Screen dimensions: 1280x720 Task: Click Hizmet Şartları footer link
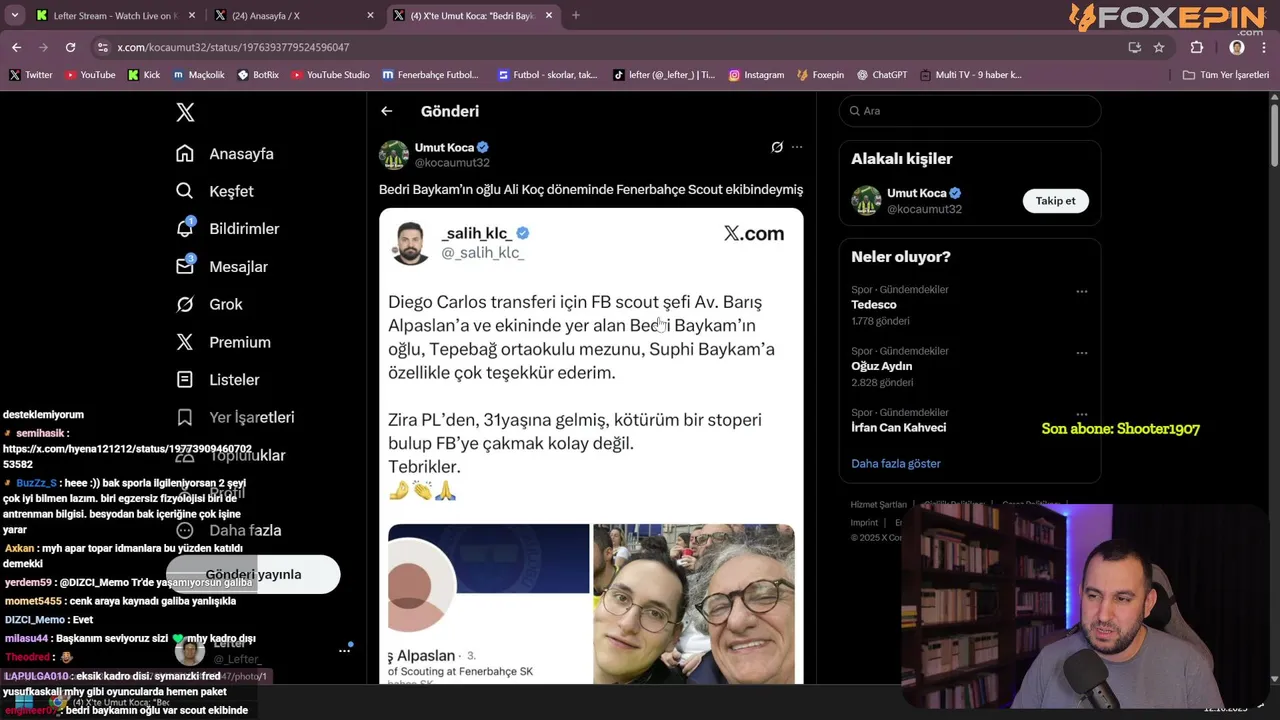(x=878, y=505)
